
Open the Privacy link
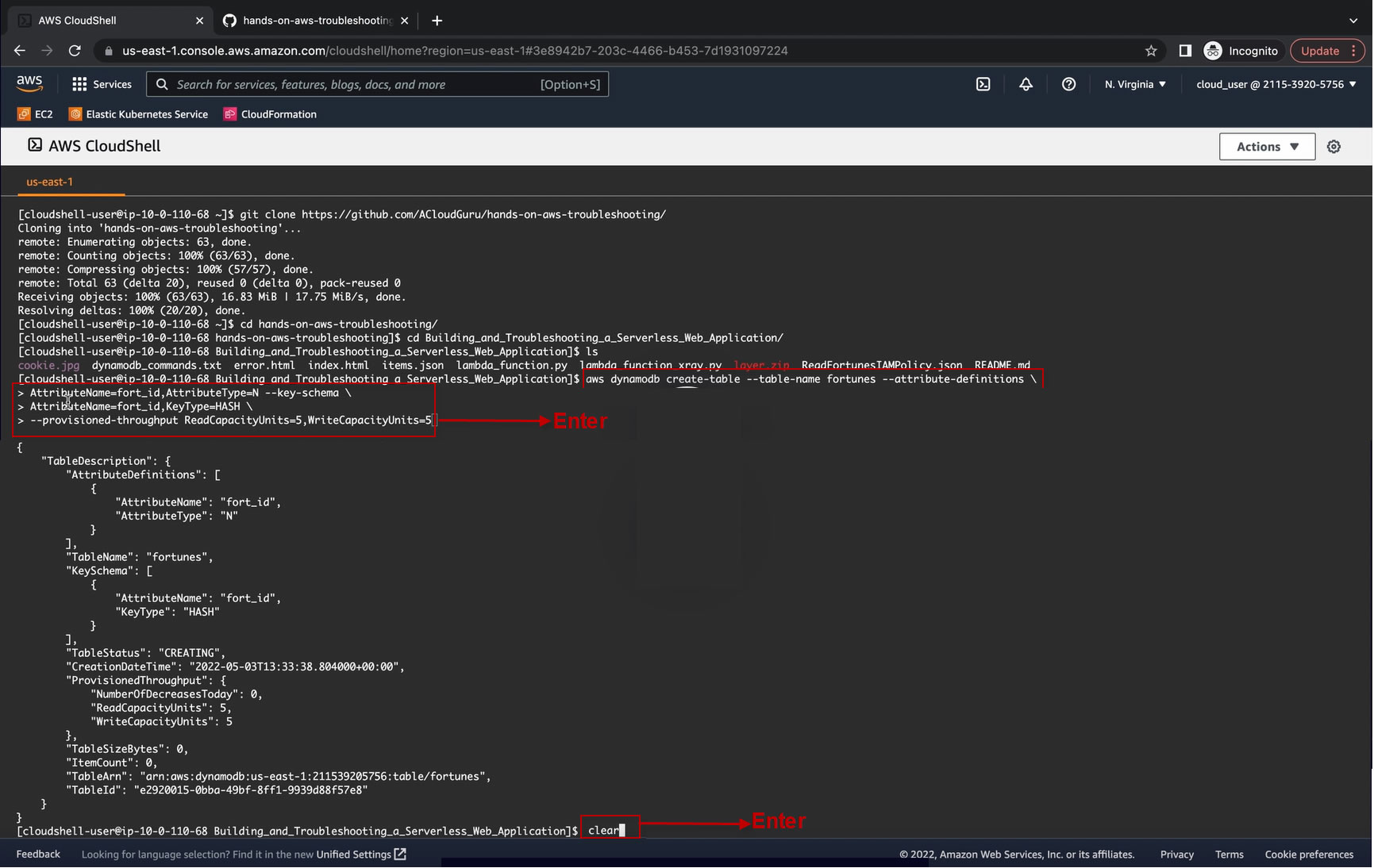(1176, 855)
